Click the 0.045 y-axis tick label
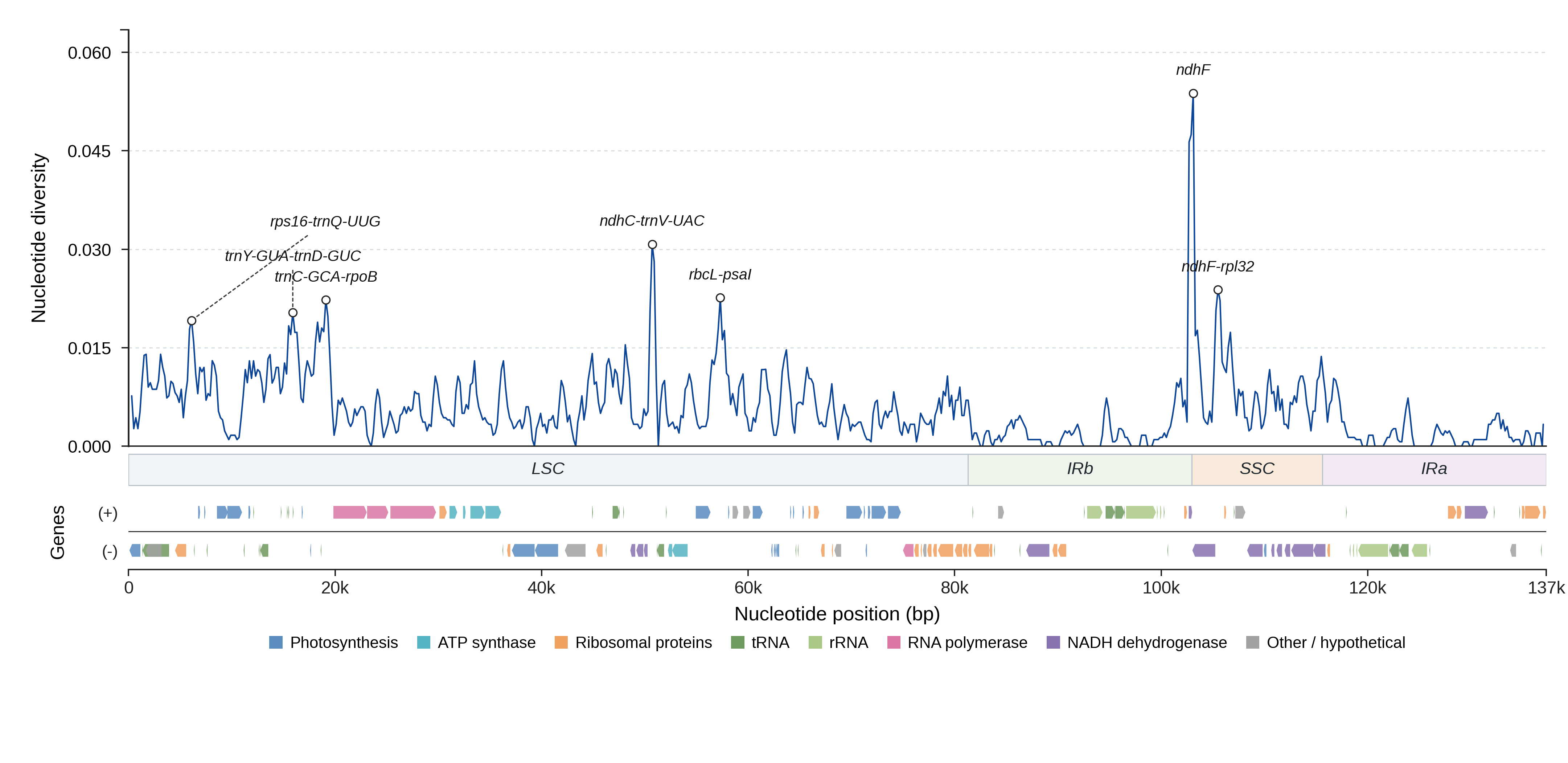This screenshot has height=763, width=1568. pos(90,151)
